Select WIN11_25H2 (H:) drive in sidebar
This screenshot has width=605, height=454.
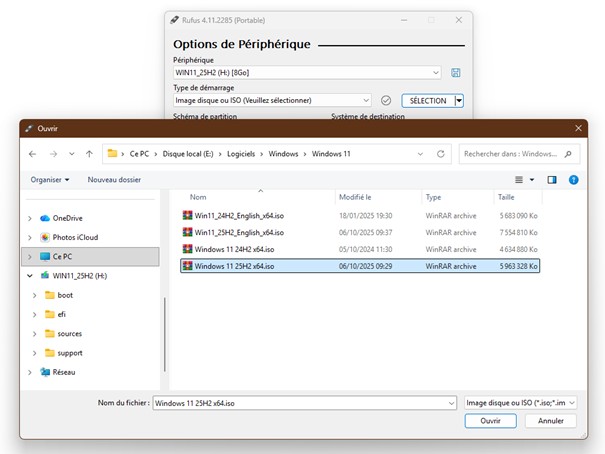tap(79, 276)
